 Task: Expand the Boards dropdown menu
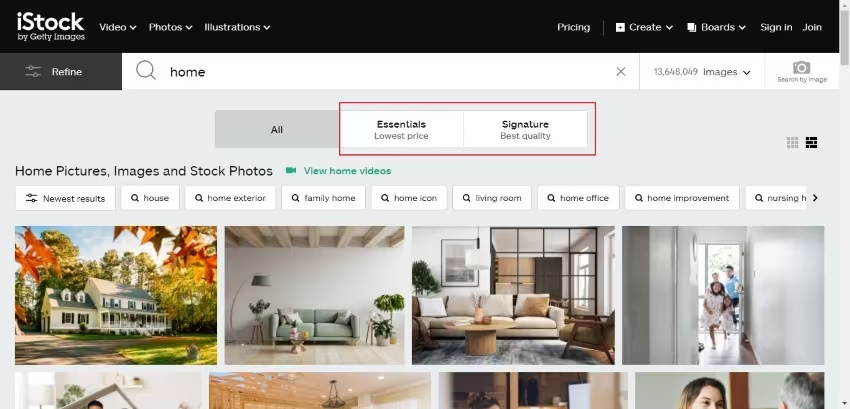coord(717,27)
